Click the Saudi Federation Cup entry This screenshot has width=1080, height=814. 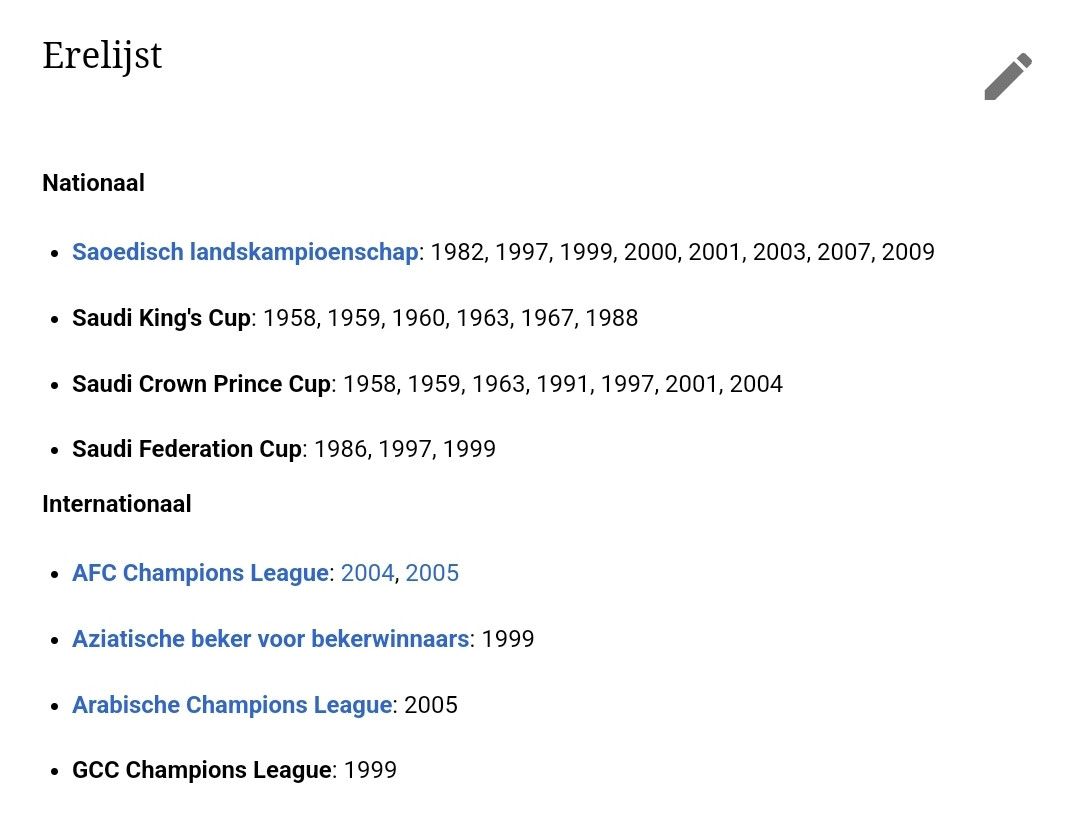point(187,449)
